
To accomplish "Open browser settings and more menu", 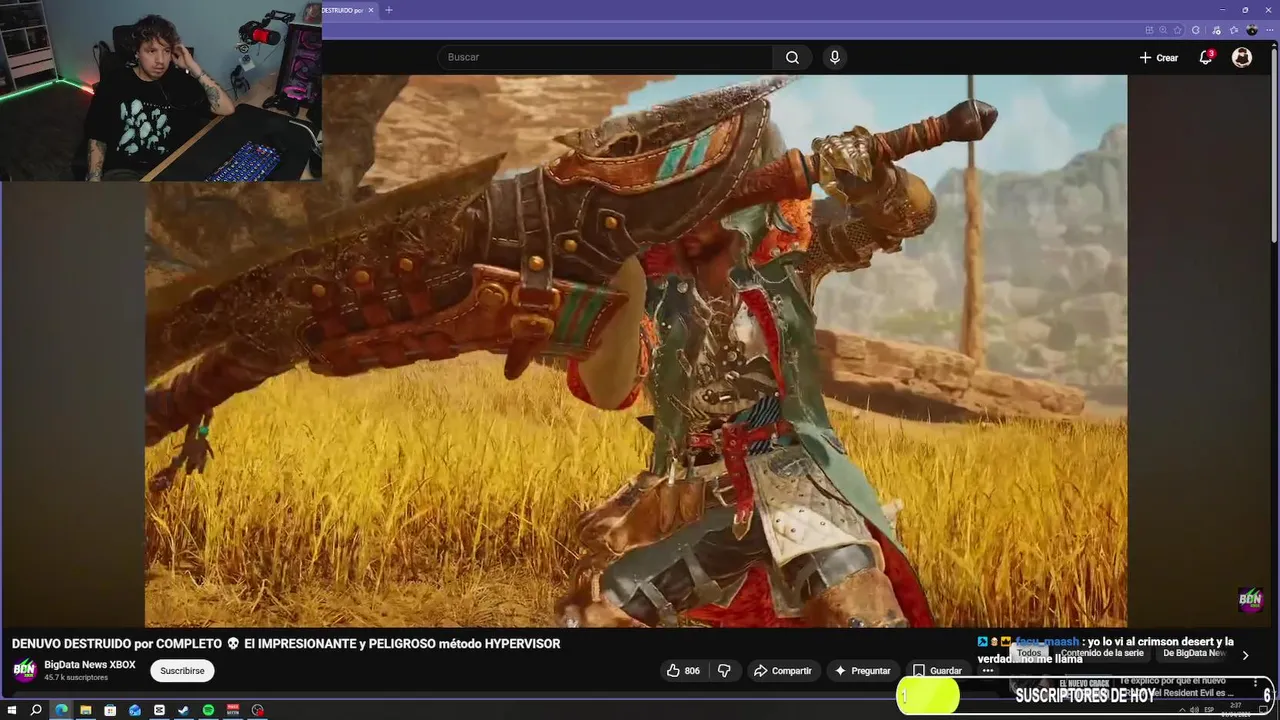I will pyautogui.click(x=1270, y=30).
